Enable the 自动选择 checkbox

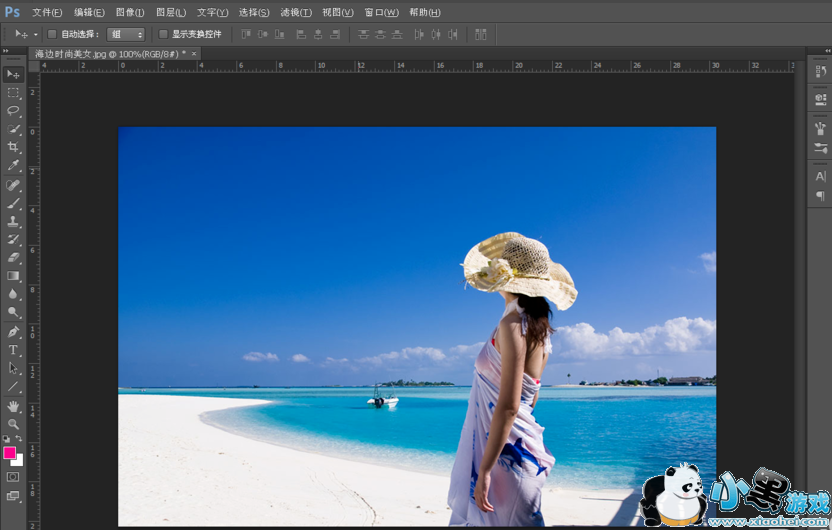[53, 34]
